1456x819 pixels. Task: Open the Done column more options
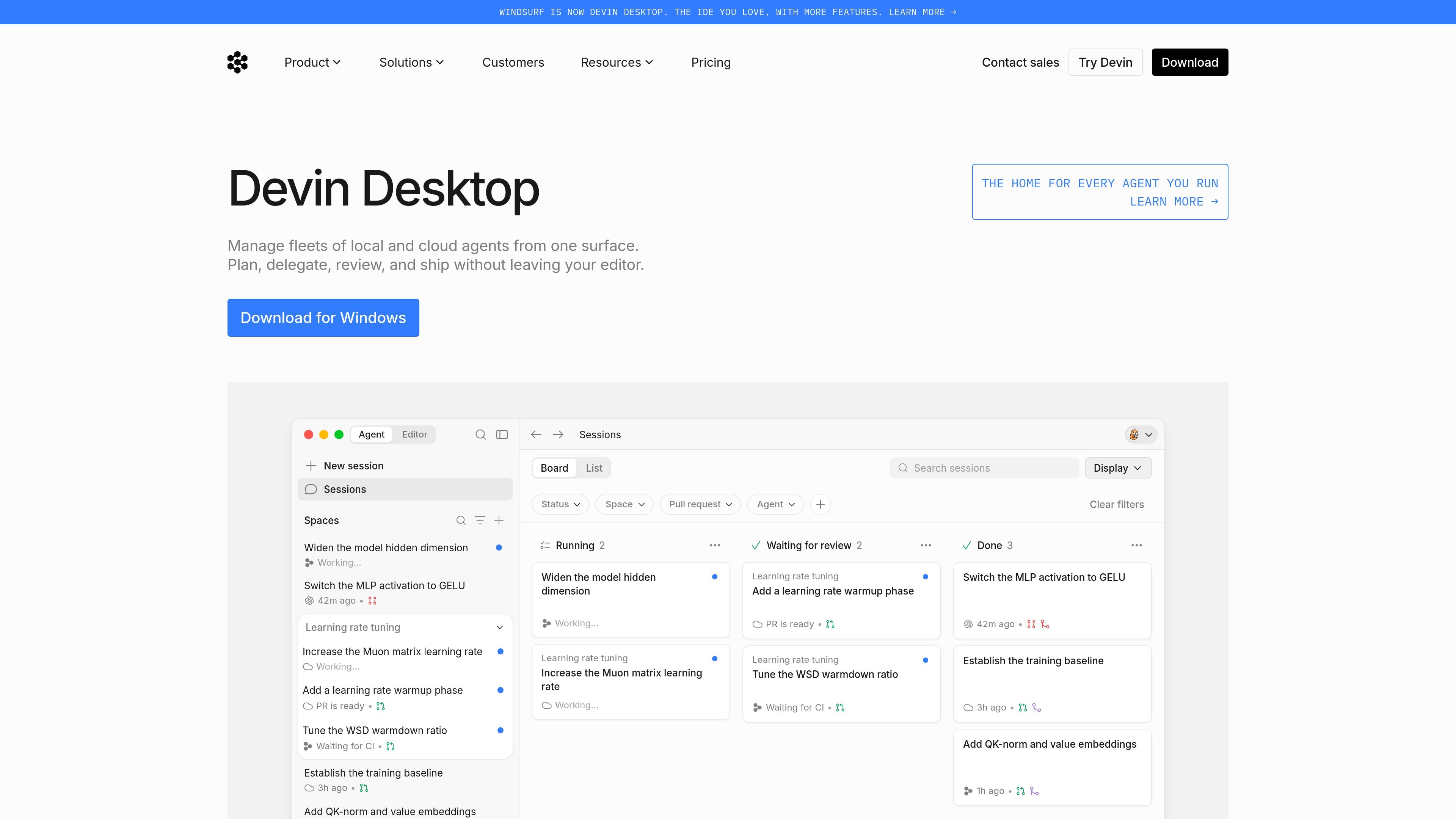[1137, 546]
